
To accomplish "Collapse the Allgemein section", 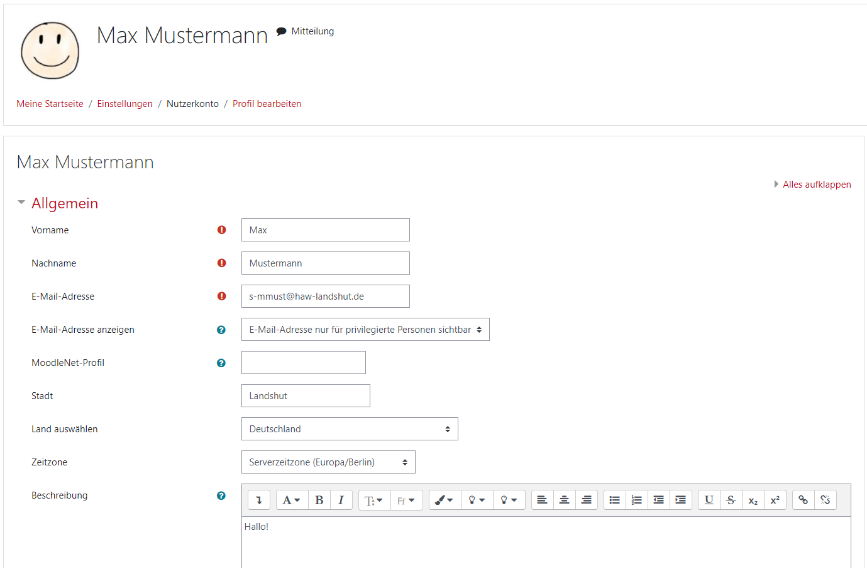I will click(x=64, y=203).
